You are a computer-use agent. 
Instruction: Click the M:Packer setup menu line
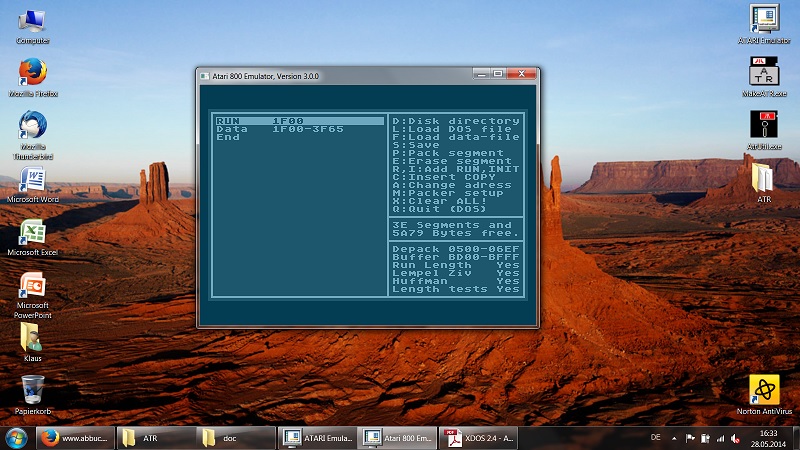[x=448, y=193]
